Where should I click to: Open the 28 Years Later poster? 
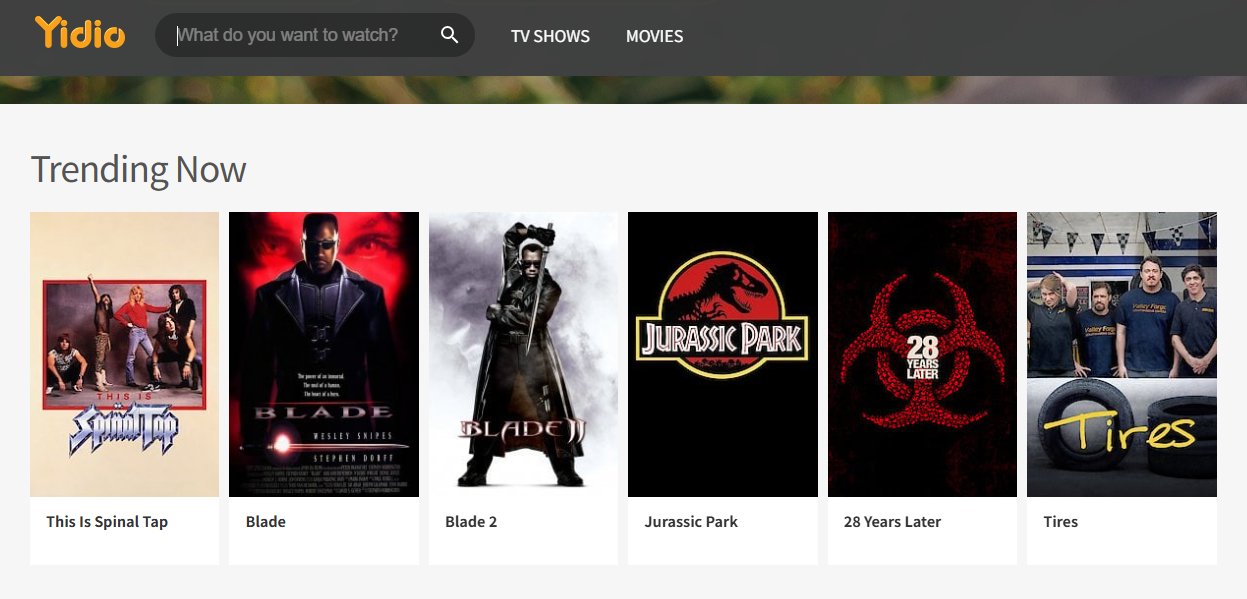(922, 354)
